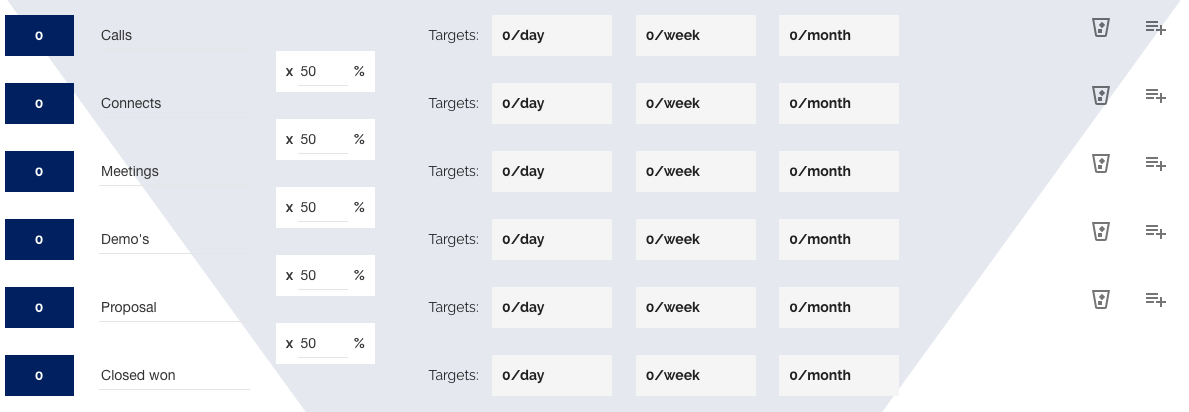Add a stage below Meetings
This screenshot has height=412, width=1189.
tap(1155, 163)
